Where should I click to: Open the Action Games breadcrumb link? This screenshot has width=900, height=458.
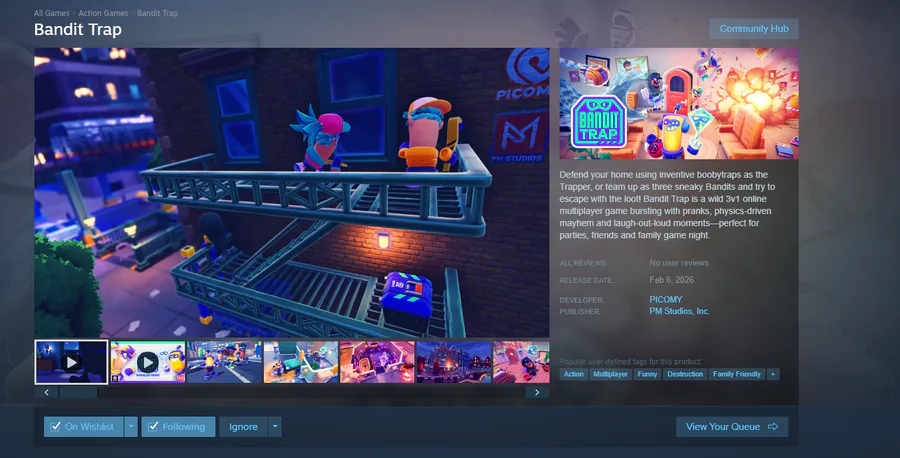pyautogui.click(x=103, y=13)
